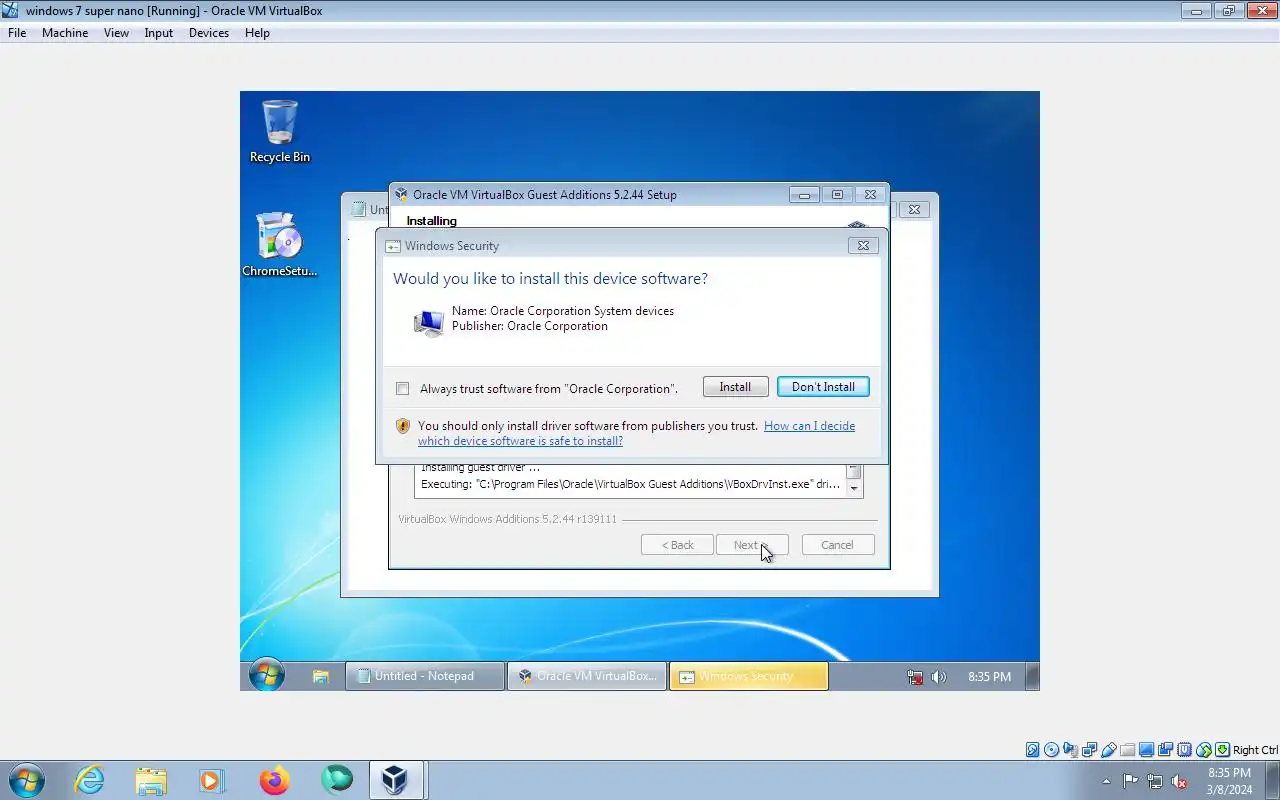Image resolution: width=1280 pixels, height=800 pixels.
Task: Click the Right Ctrl host key label
Action: pyautogui.click(x=1255, y=750)
